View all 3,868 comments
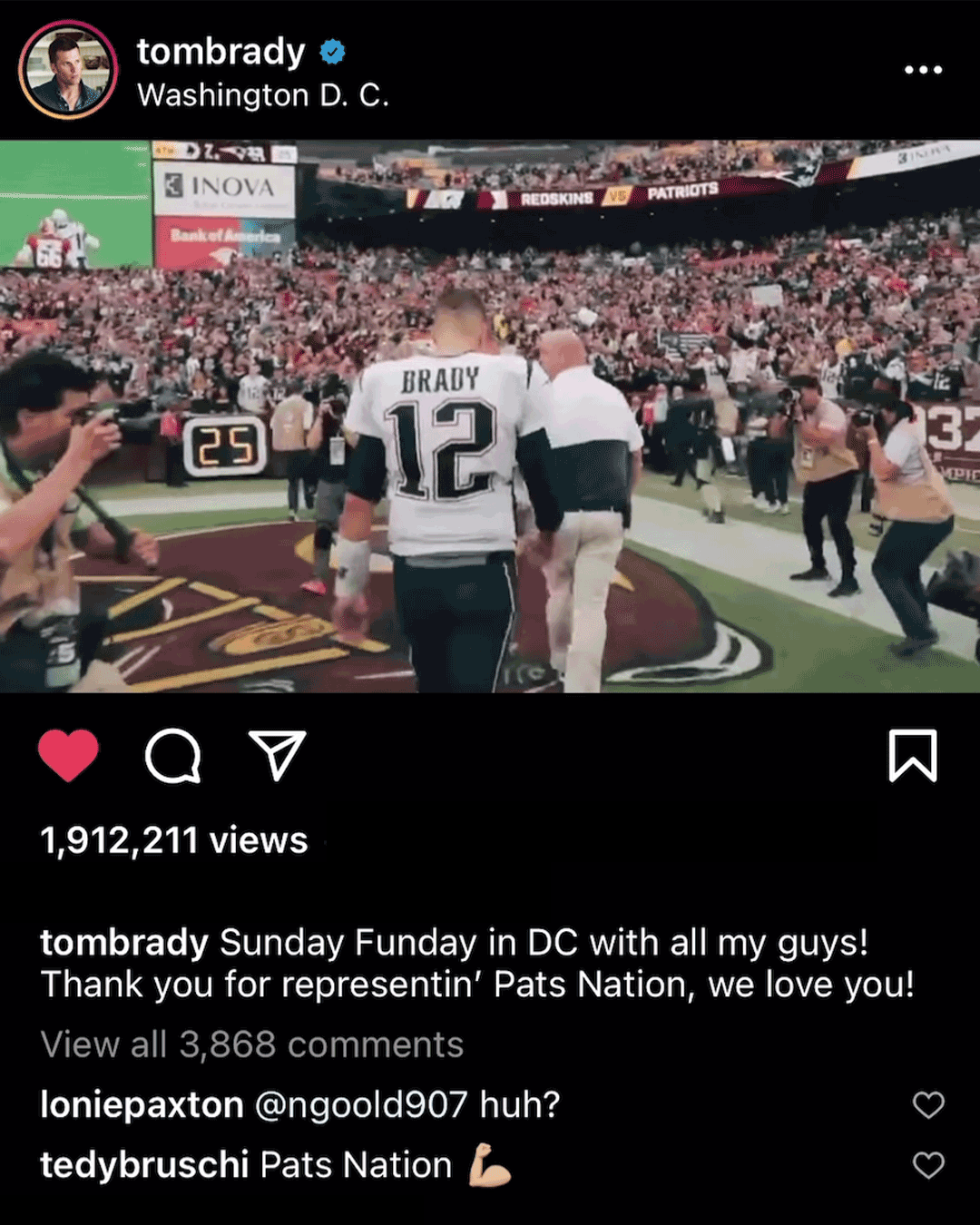The width and height of the screenshot is (980, 1225). [x=252, y=1044]
